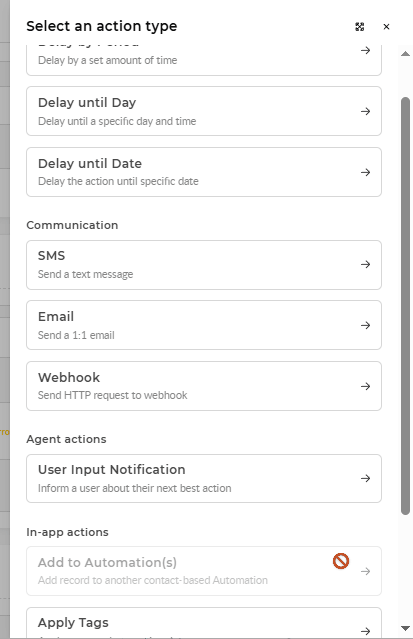Pick the Webhook HTTP request action

(x=204, y=386)
